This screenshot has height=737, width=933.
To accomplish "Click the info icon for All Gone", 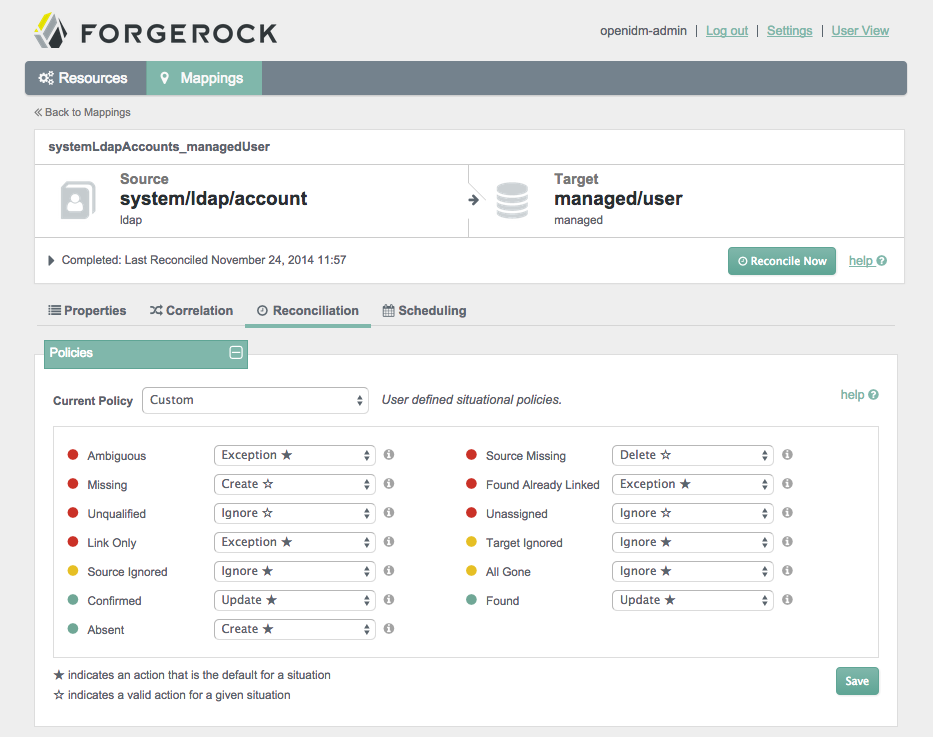I will 787,571.
